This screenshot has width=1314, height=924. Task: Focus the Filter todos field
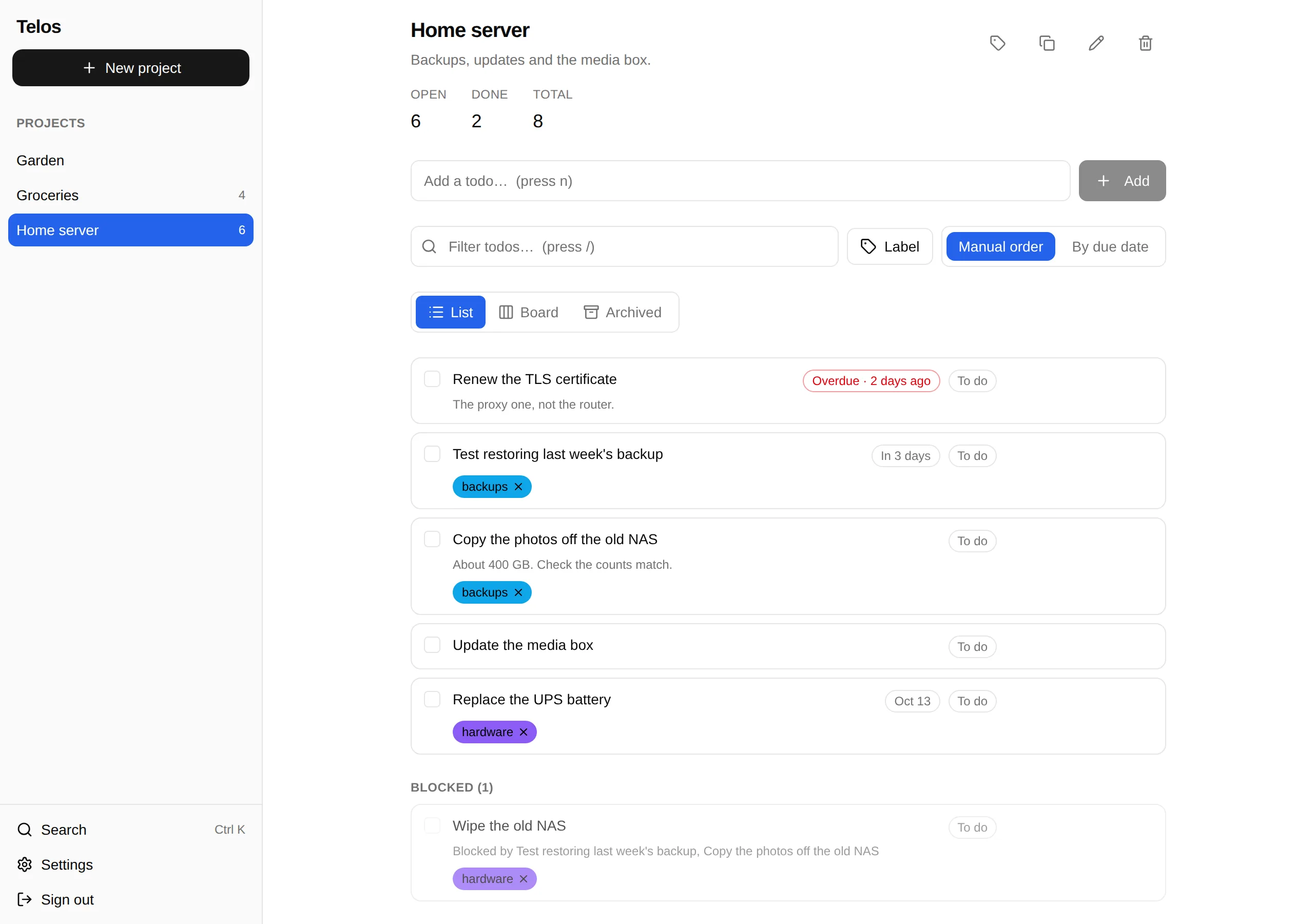pyautogui.click(x=624, y=246)
